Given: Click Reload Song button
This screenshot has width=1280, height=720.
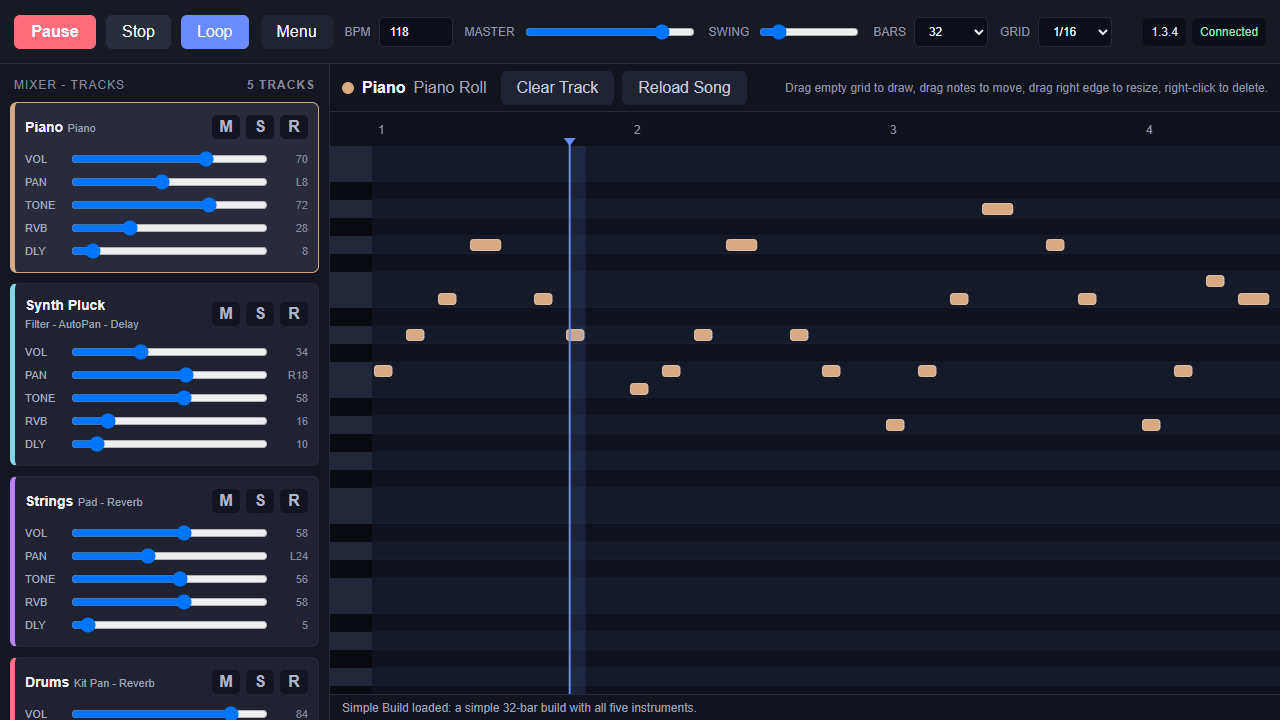Looking at the screenshot, I should pos(684,88).
